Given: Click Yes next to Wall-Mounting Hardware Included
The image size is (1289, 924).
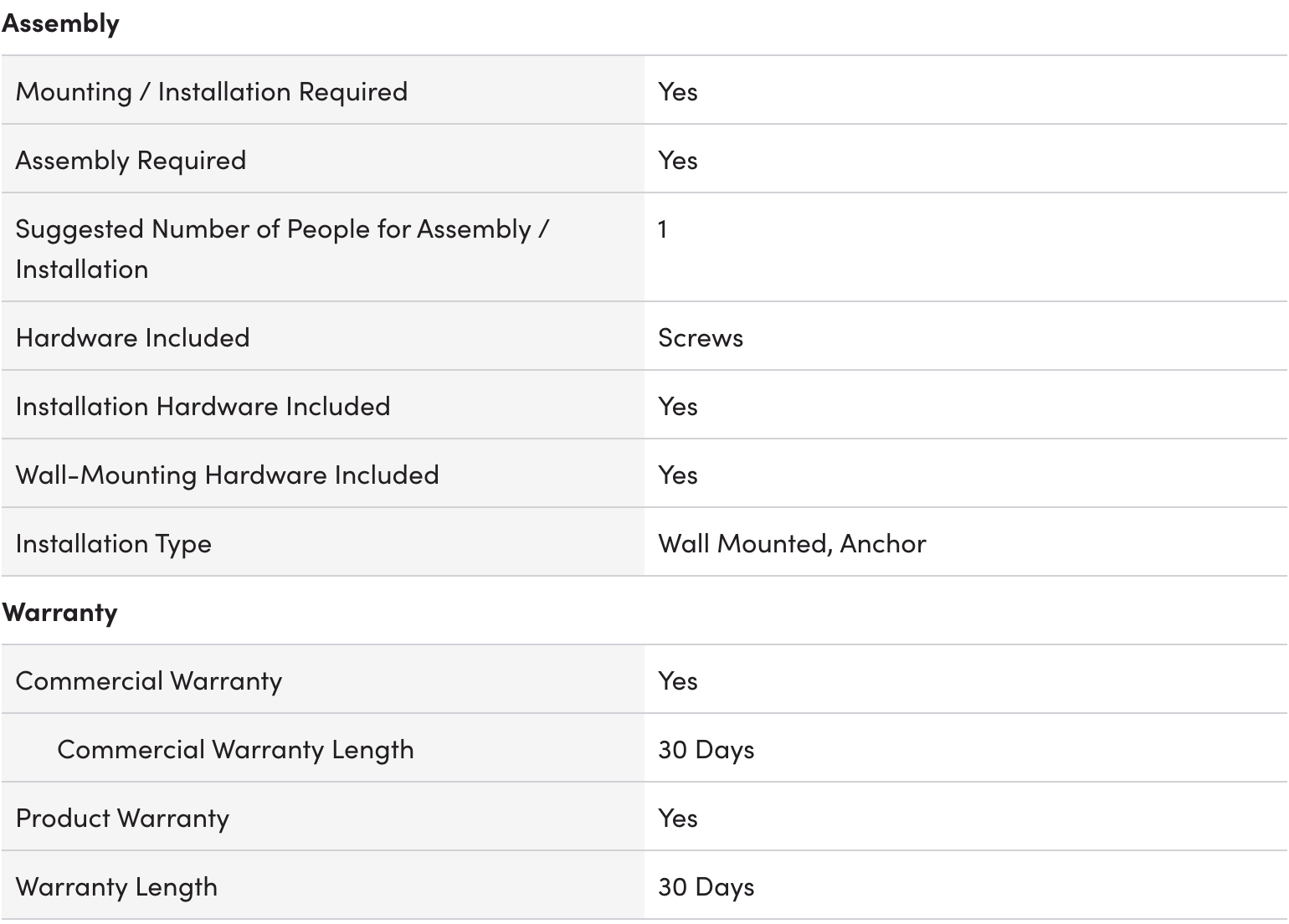Looking at the screenshot, I should tap(678, 475).
